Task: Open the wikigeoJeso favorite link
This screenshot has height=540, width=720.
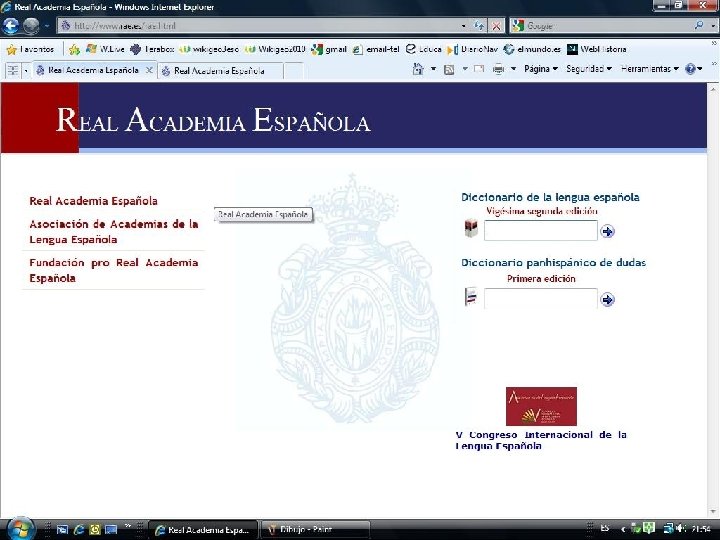Action: [x=209, y=49]
